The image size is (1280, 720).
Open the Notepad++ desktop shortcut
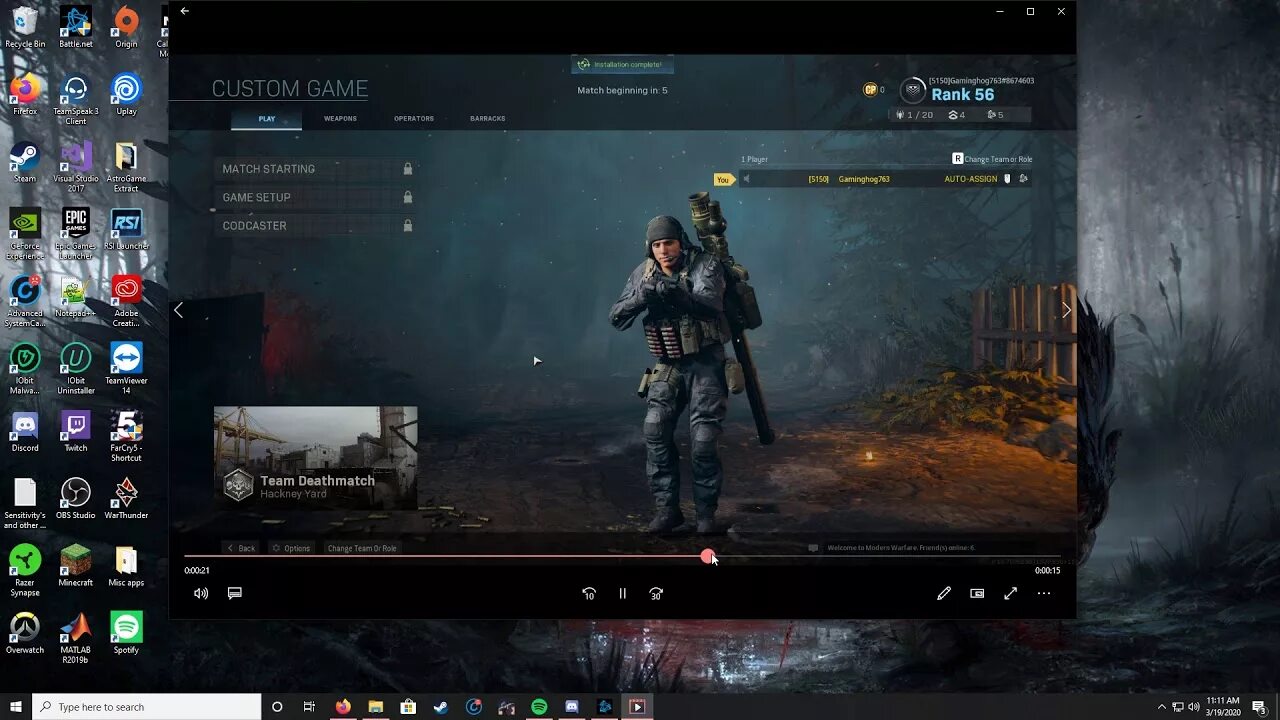76,296
